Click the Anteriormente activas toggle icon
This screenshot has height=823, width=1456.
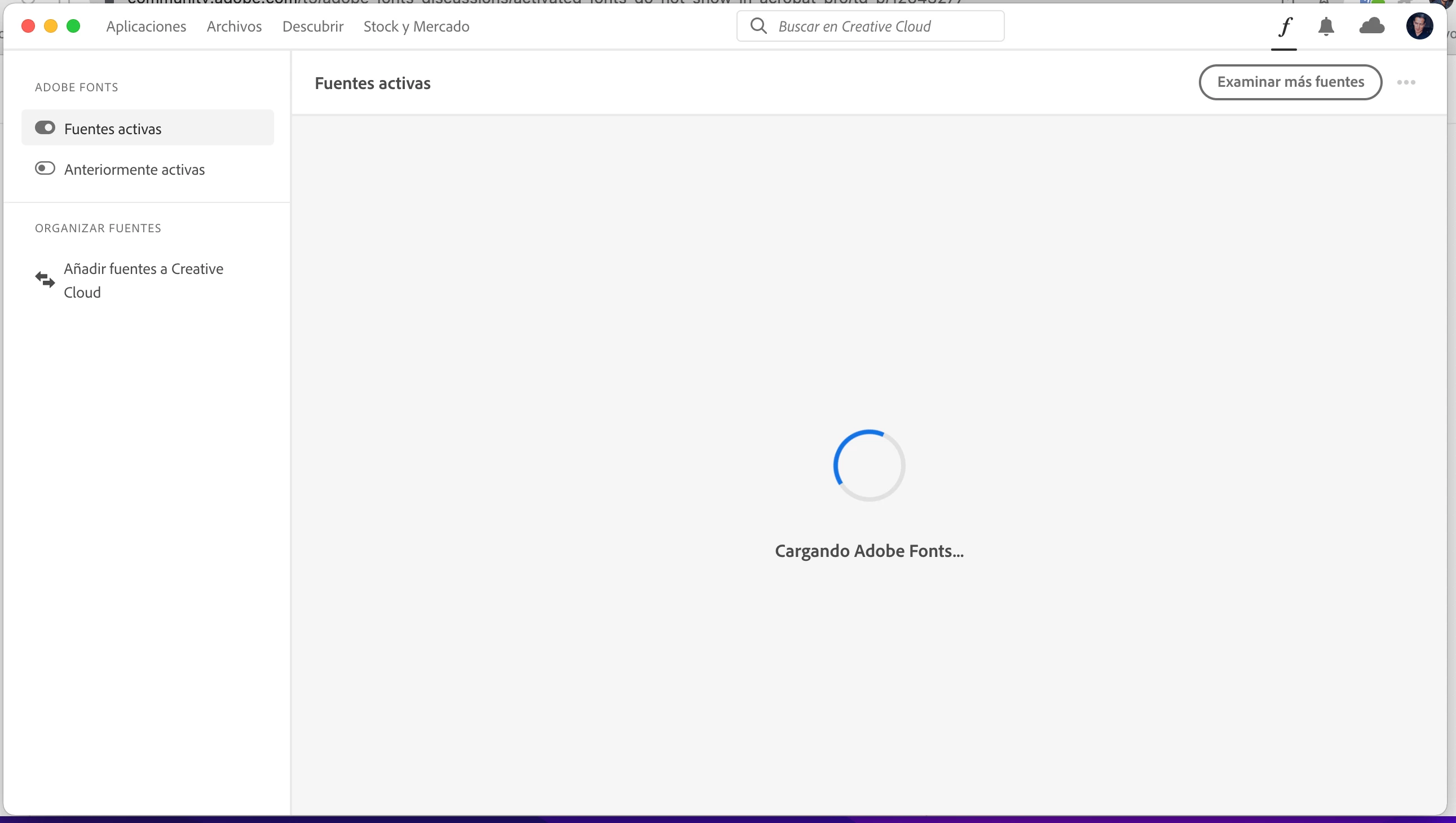tap(45, 169)
